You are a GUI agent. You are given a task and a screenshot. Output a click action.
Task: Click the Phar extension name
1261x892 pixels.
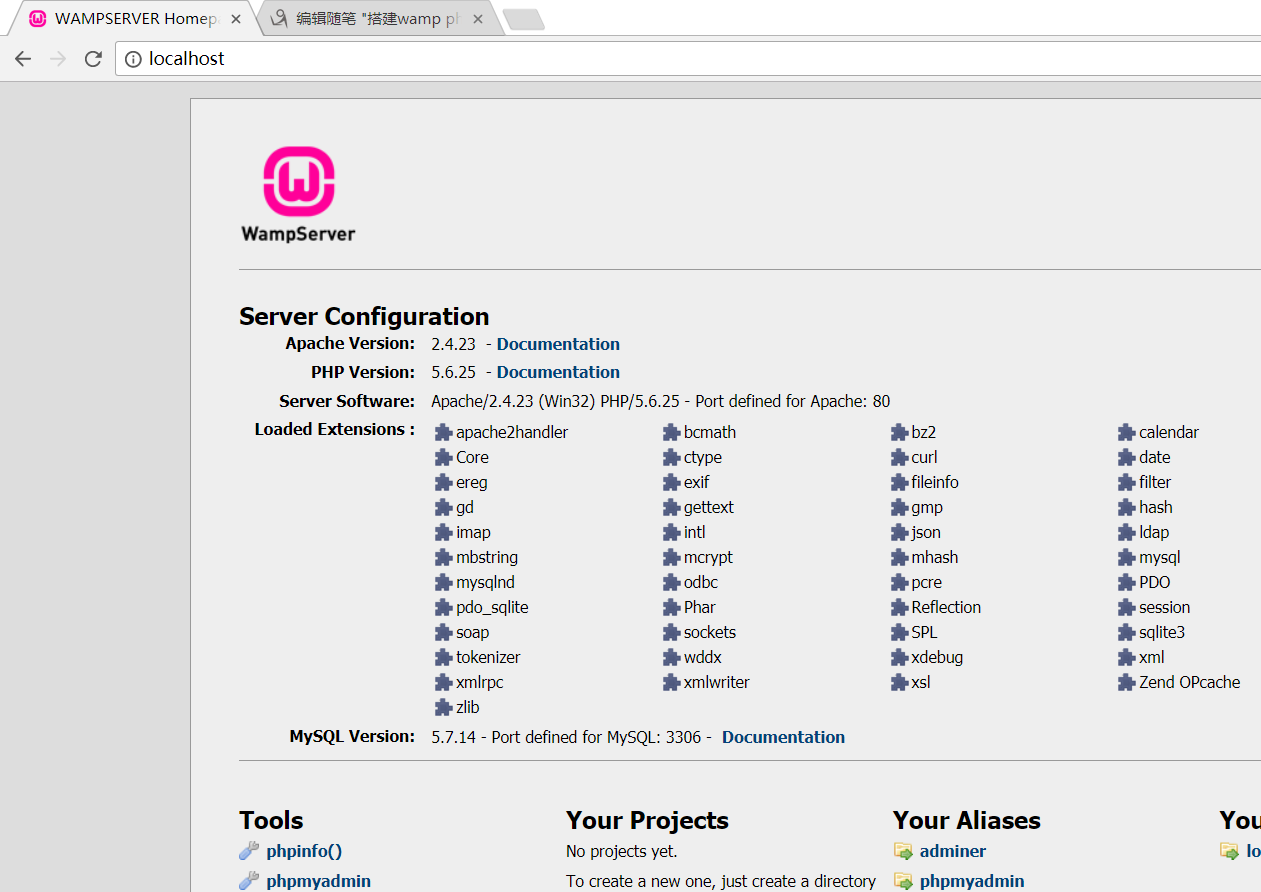pos(700,607)
